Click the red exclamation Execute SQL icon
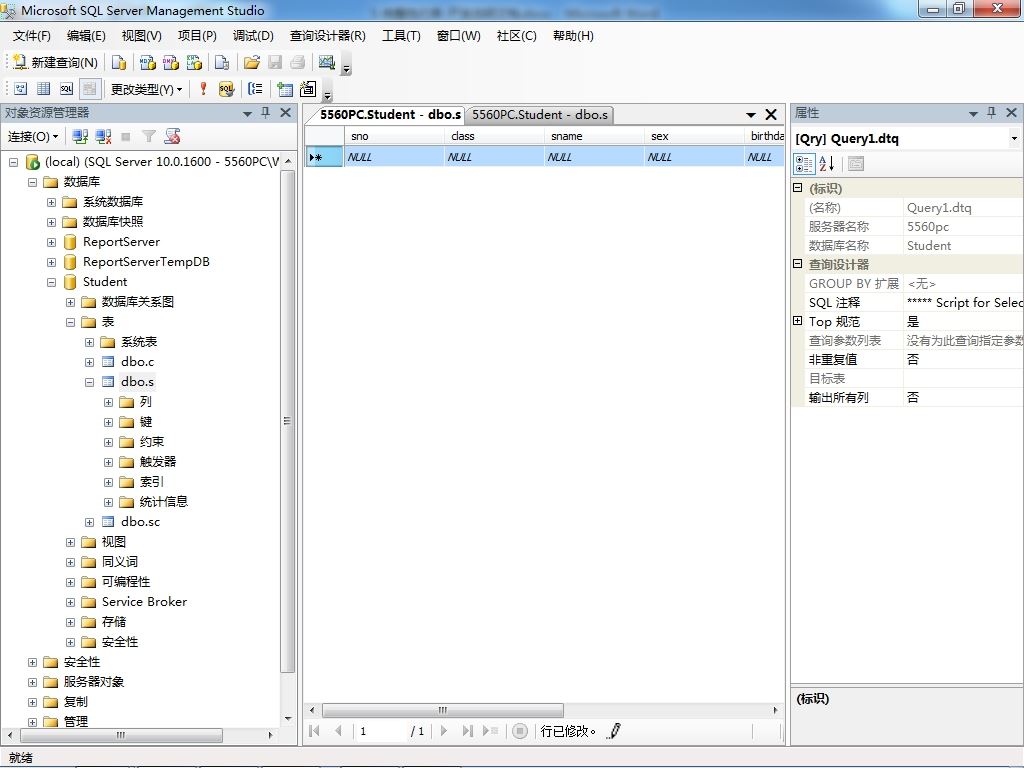 pyautogui.click(x=203, y=88)
